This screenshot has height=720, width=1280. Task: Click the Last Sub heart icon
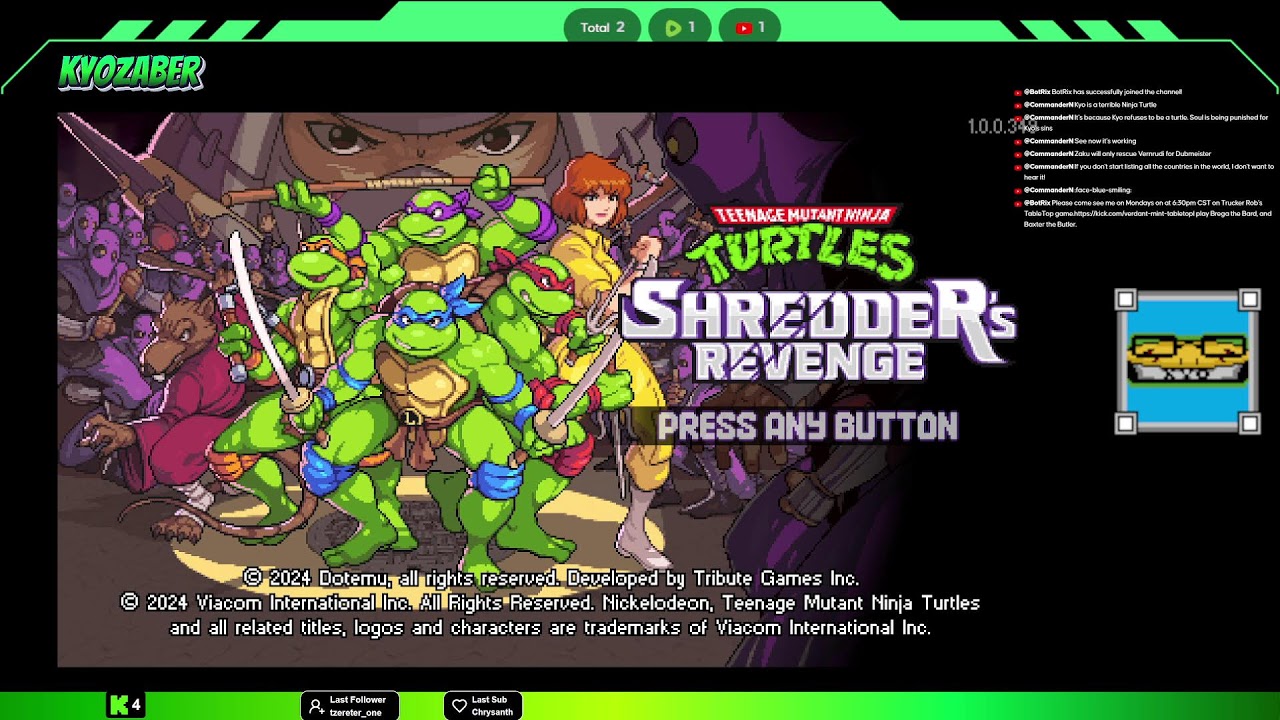459,706
